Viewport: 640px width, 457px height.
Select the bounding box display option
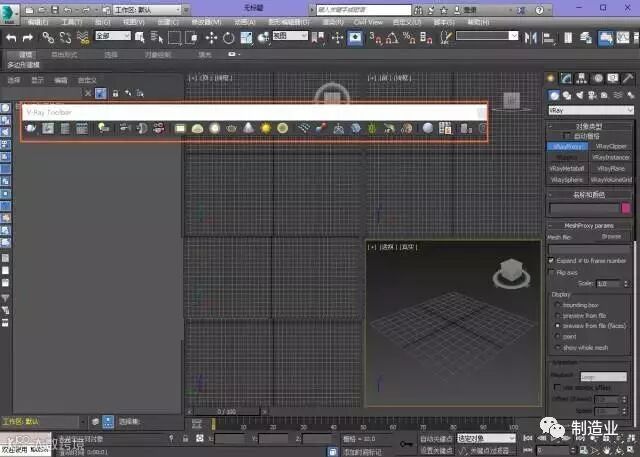(557, 305)
